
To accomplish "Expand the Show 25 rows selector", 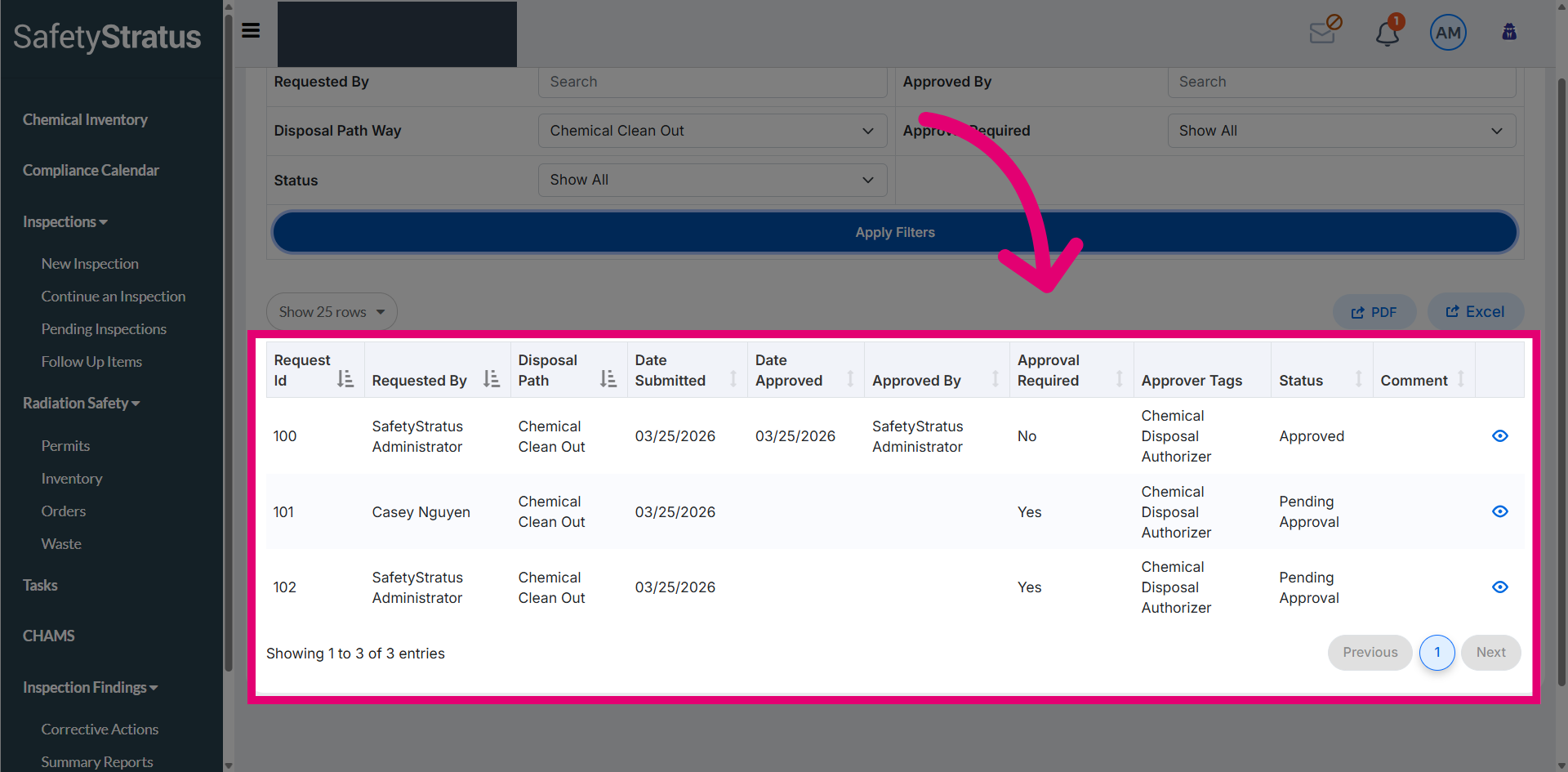I will (332, 312).
